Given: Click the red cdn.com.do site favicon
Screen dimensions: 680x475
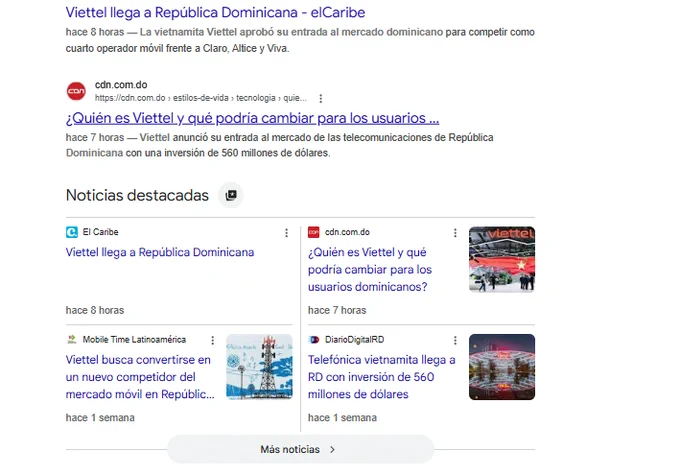Looking at the screenshot, I should click(x=76, y=91).
